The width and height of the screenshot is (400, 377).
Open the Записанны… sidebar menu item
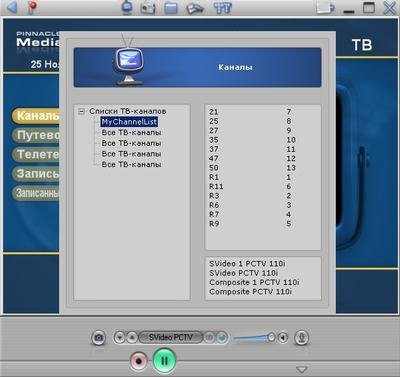coord(36,193)
